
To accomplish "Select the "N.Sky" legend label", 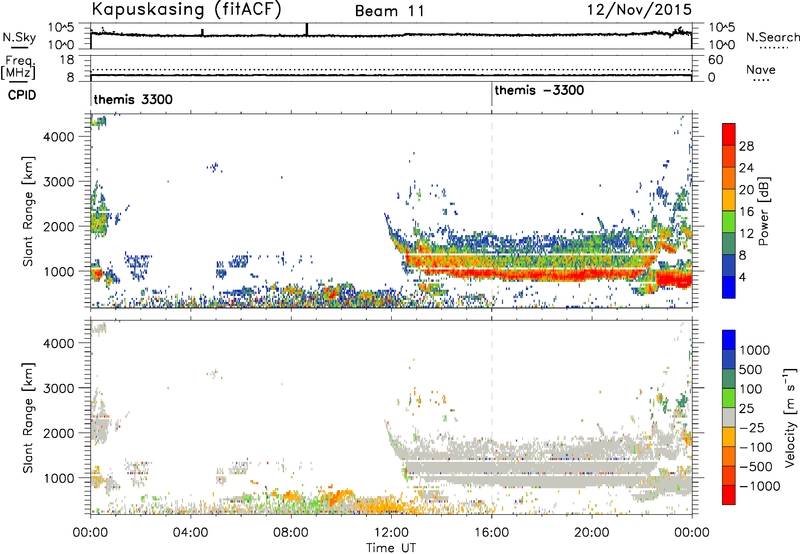I will tap(19, 37).
